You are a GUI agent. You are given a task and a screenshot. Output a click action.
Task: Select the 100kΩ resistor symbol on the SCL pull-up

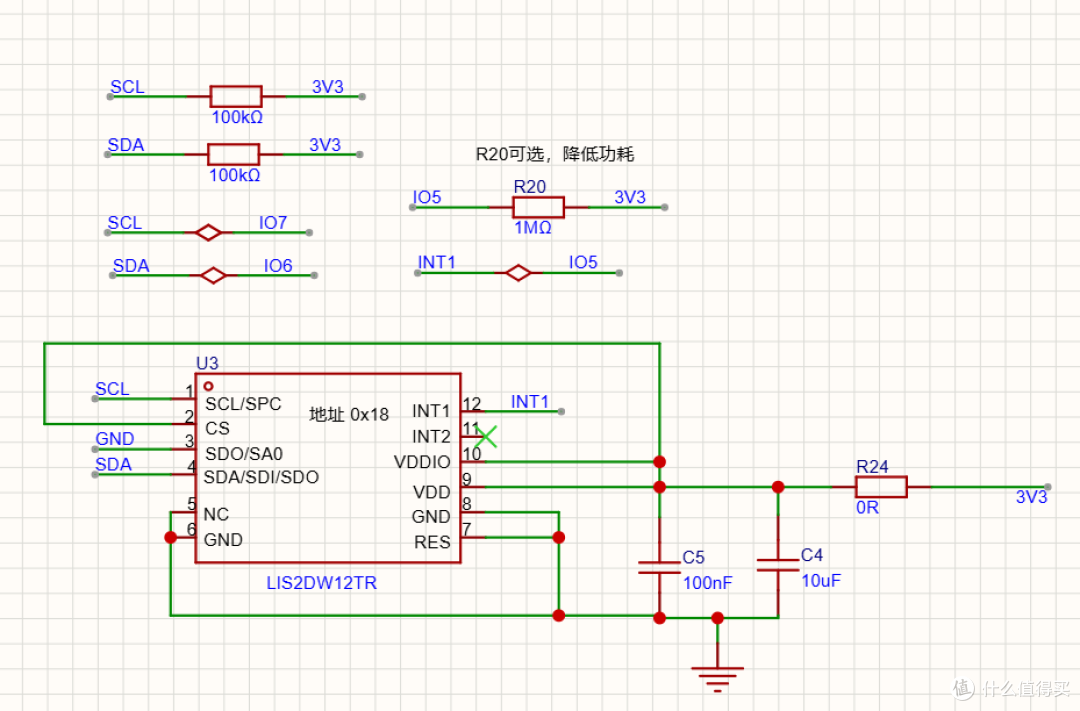[236, 96]
